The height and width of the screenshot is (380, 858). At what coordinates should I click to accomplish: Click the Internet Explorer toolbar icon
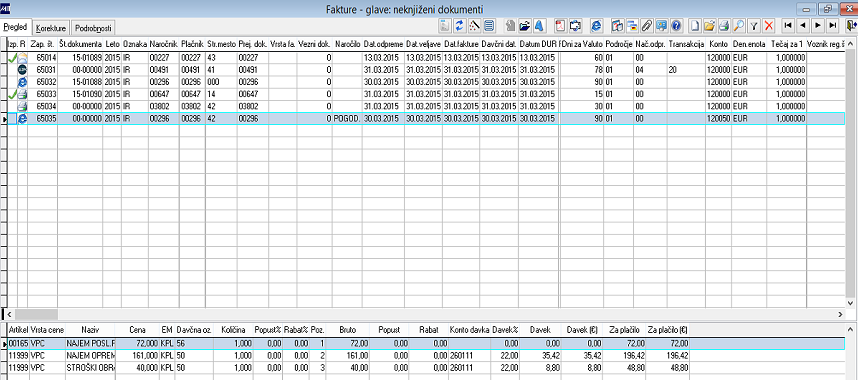click(x=596, y=25)
